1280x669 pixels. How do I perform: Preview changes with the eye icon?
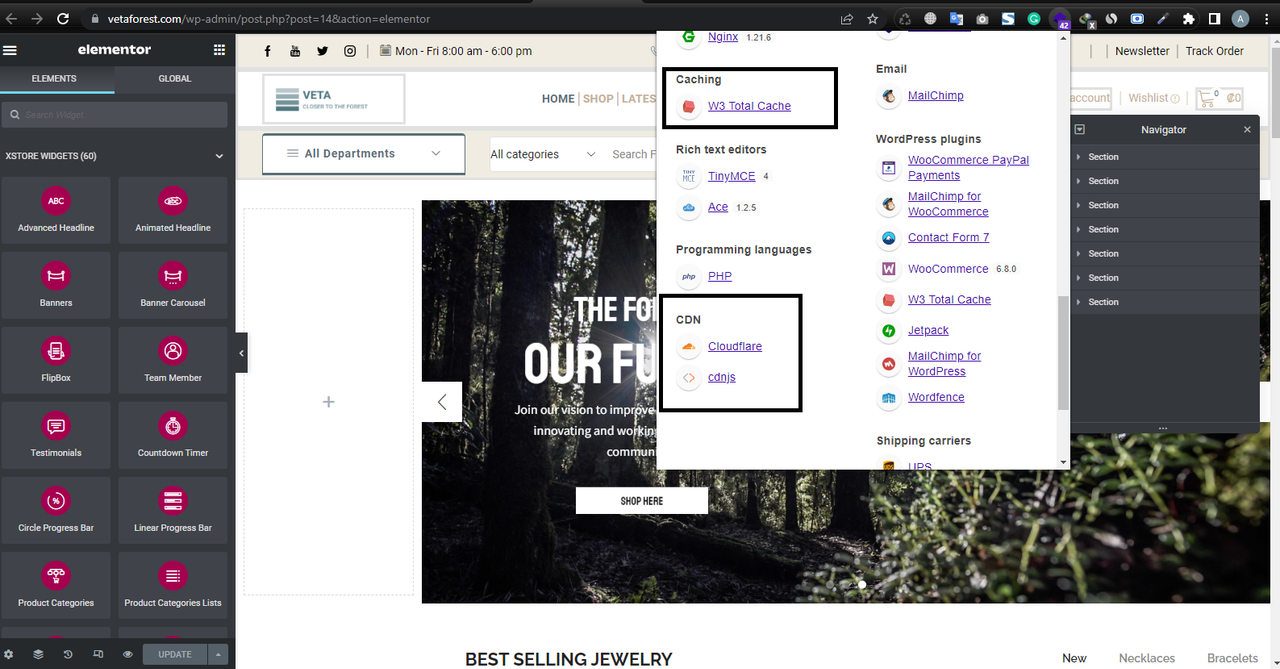pyautogui.click(x=128, y=654)
